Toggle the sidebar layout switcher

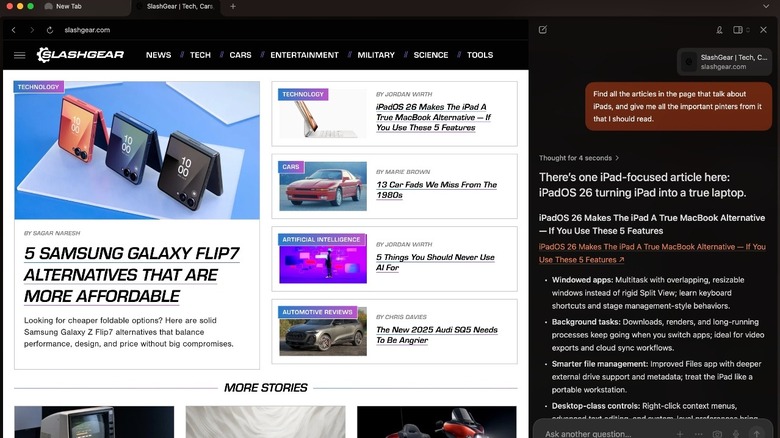740,30
